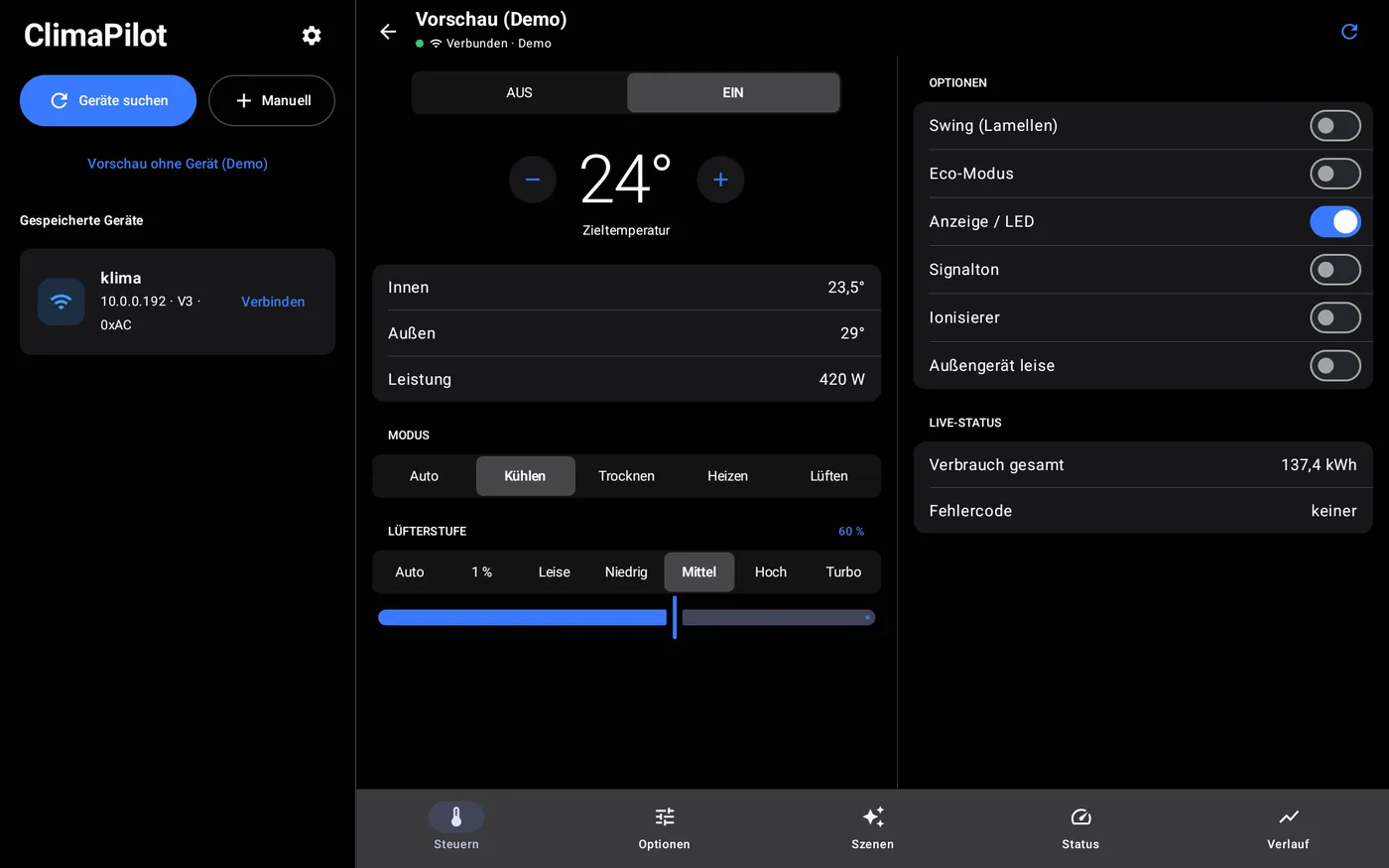Open the Steuern thermometer tab
The height and width of the screenshot is (868, 1389).
456,827
